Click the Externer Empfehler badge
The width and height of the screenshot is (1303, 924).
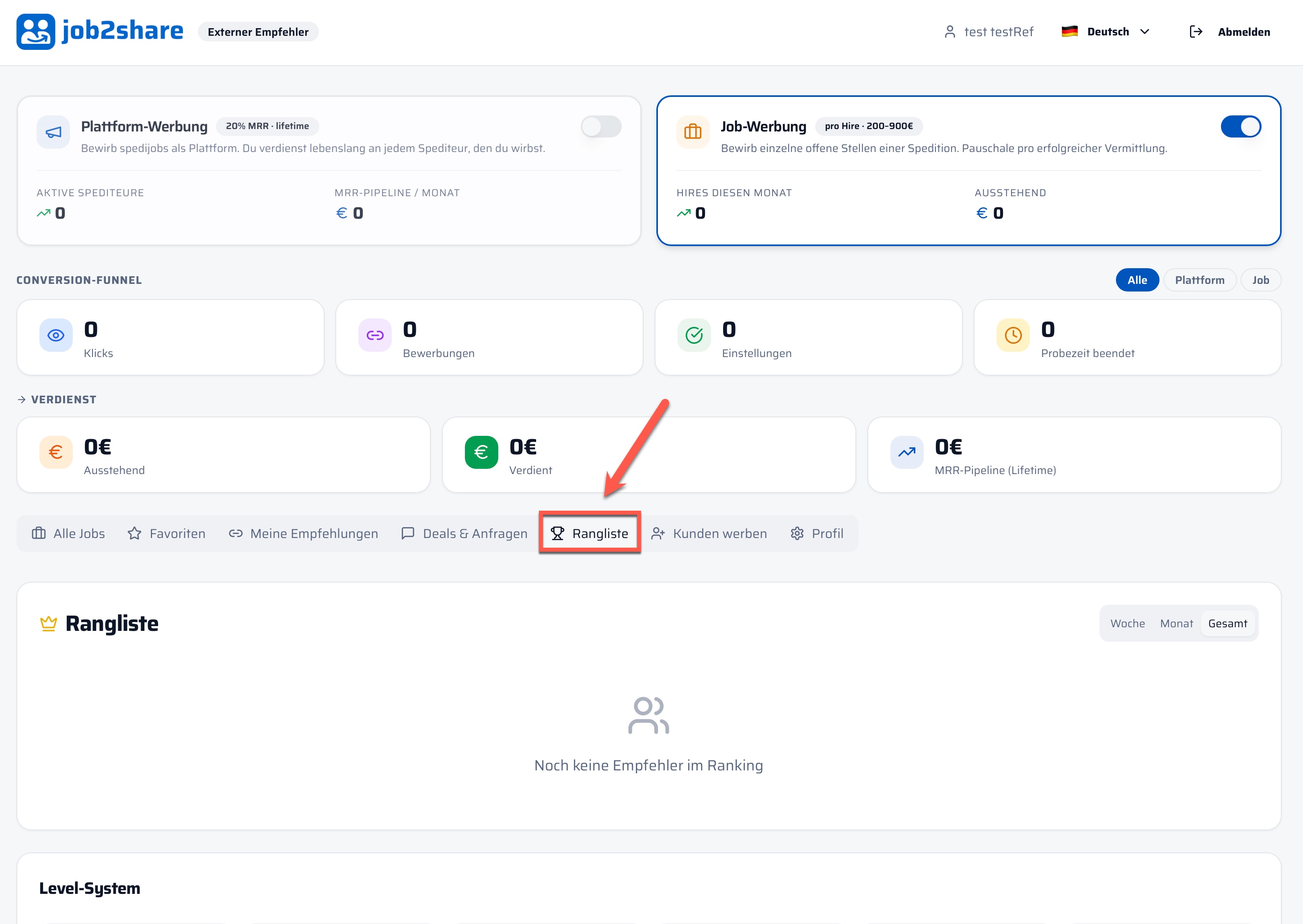[x=258, y=32]
